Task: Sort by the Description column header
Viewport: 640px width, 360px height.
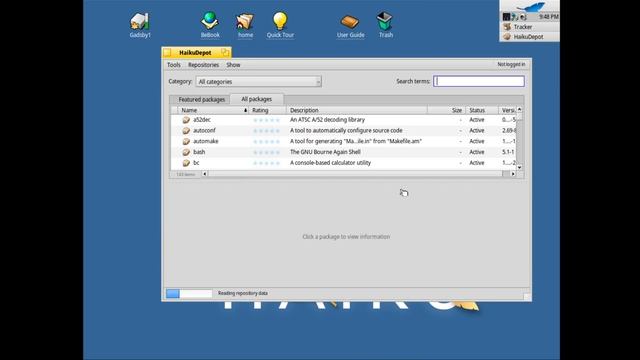Action: [x=357, y=110]
